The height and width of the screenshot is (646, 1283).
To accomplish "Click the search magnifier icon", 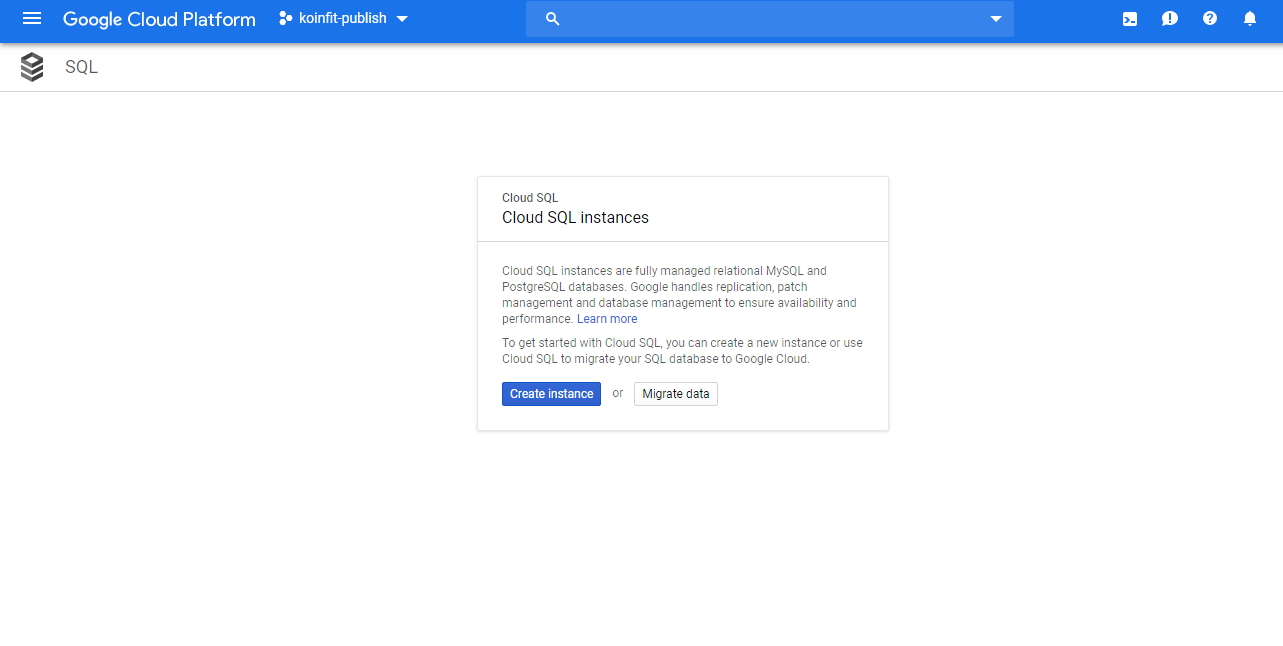I will tap(552, 19).
